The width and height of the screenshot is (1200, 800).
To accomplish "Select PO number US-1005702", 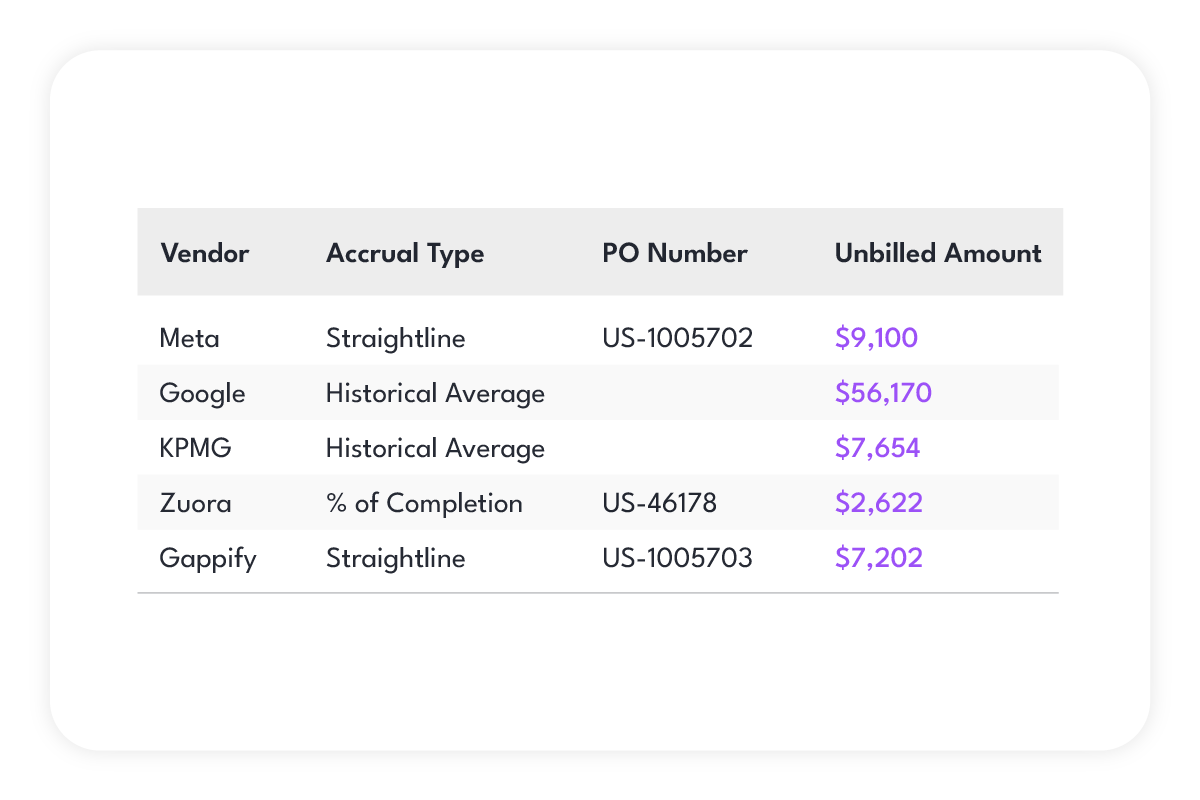I will (677, 338).
